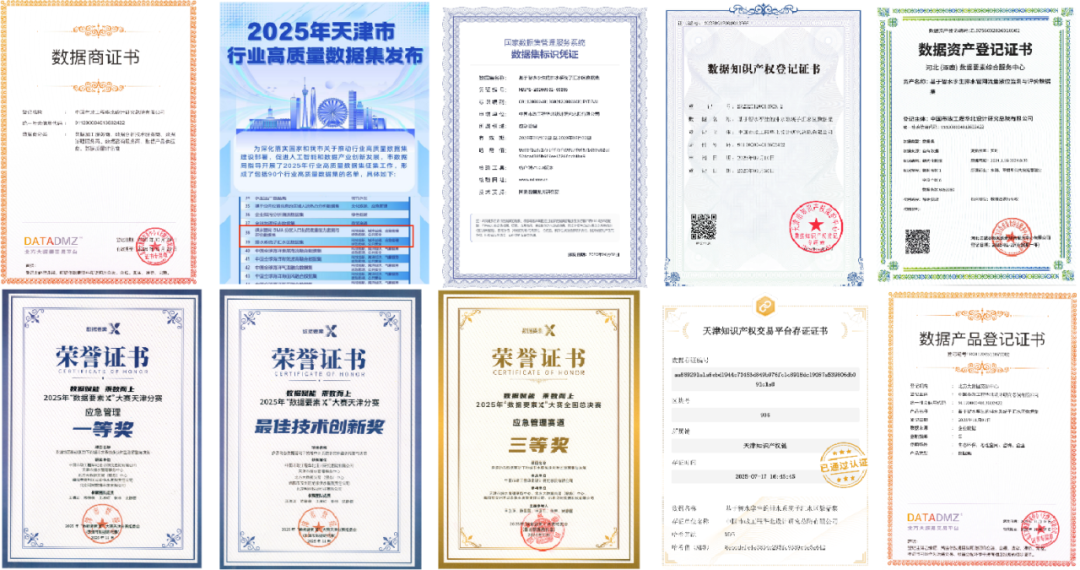Click '河北(雄安)数据要素综合服务中心' text

[x=975, y=67]
